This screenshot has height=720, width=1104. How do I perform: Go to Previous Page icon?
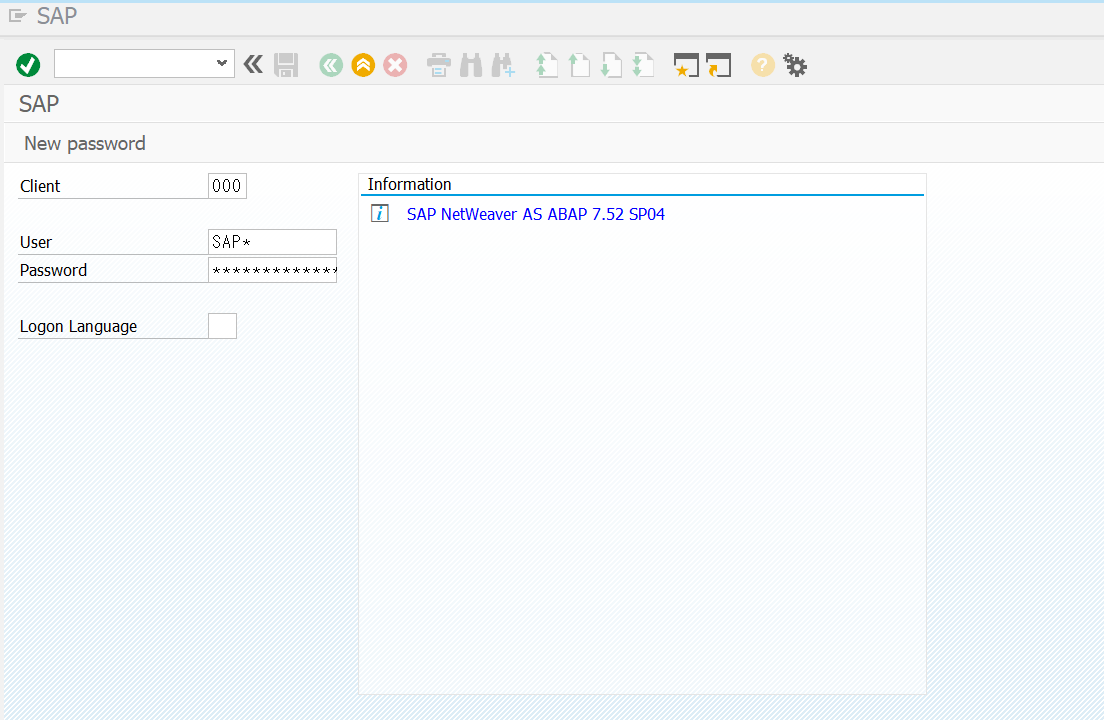[x=579, y=65]
